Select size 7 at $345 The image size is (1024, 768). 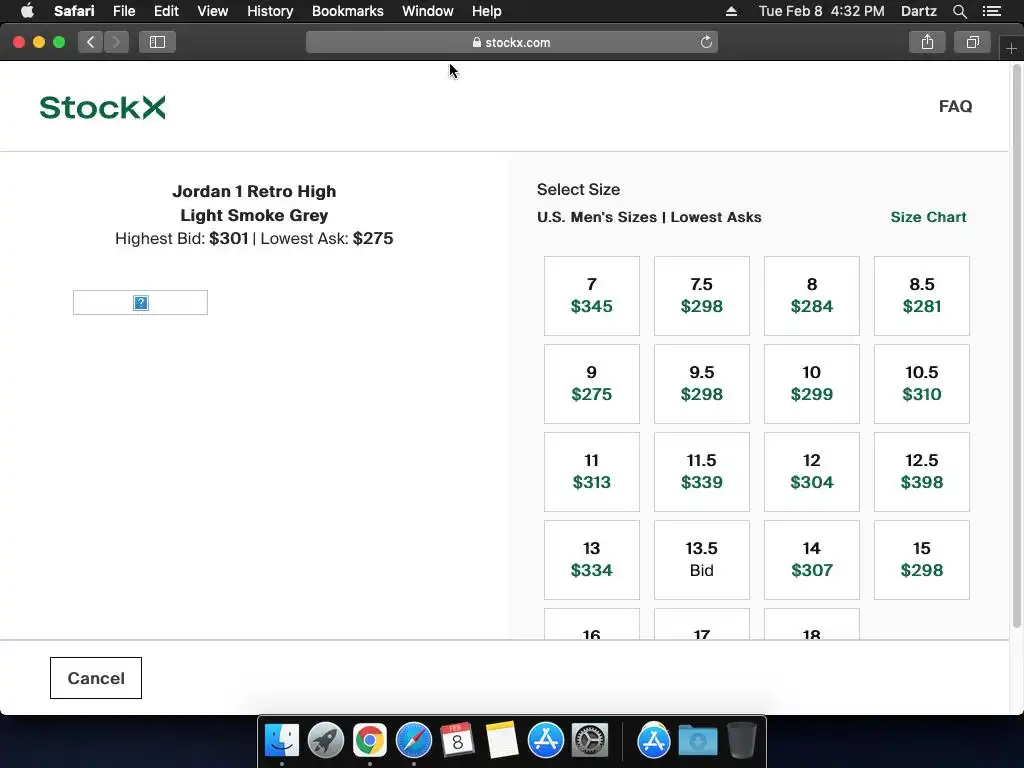point(592,296)
